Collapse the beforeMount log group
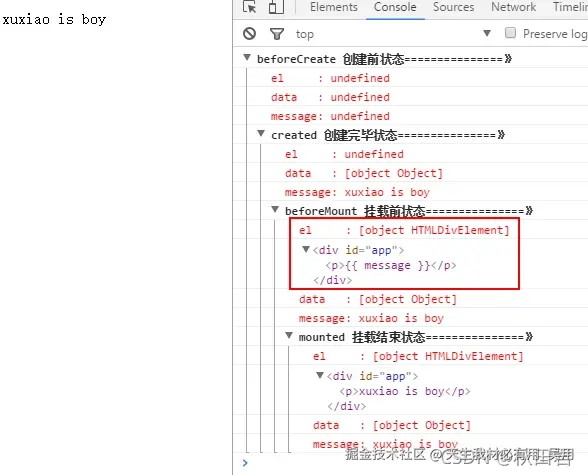The image size is (588, 475). (x=275, y=209)
